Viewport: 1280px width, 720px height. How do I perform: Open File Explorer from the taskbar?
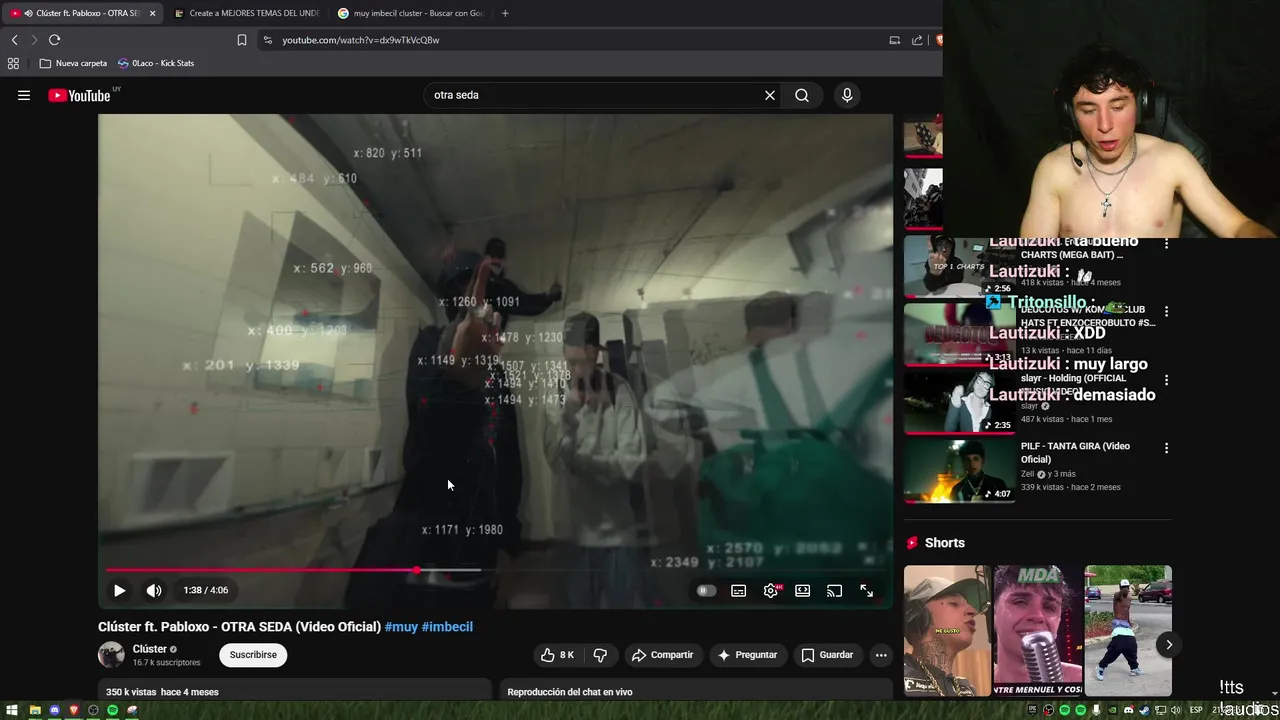point(35,710)
